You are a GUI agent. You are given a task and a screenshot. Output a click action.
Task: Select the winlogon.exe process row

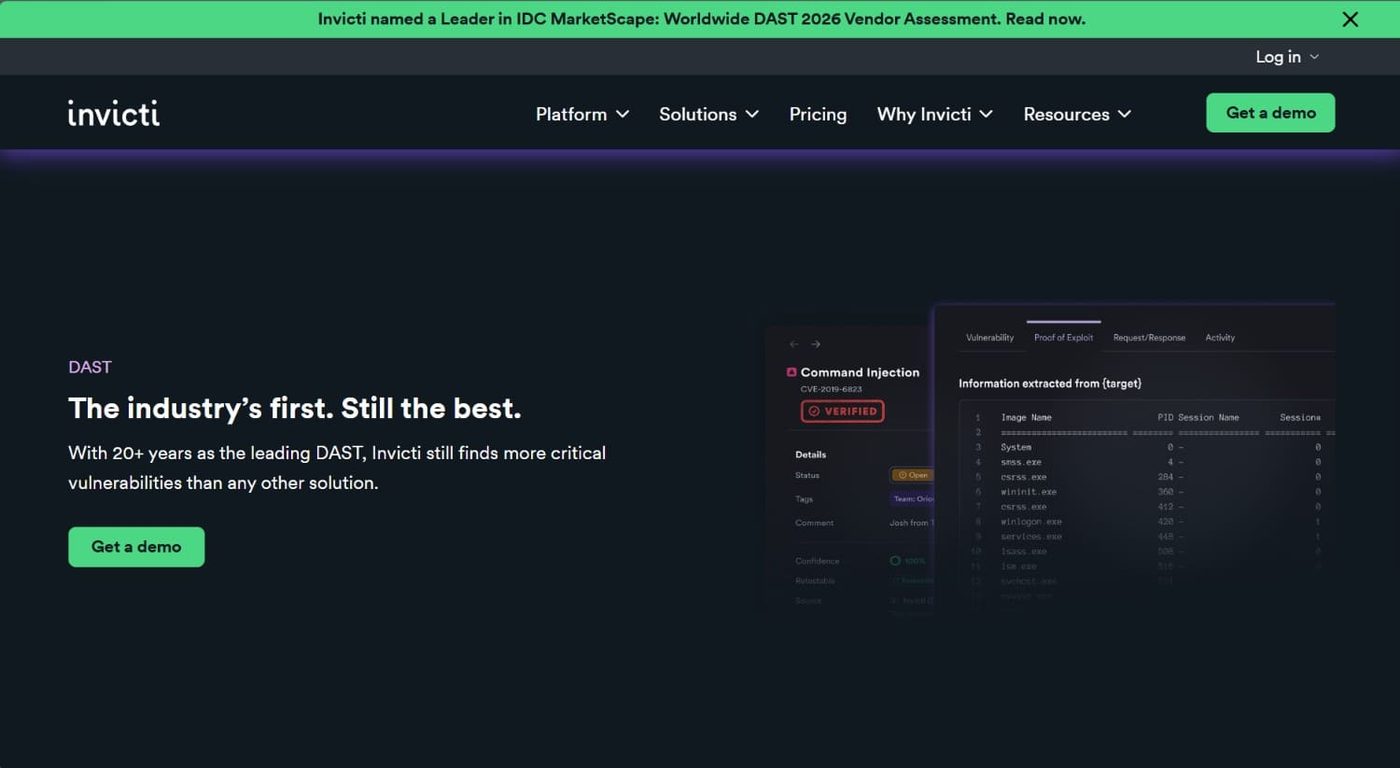point(1148,521)
